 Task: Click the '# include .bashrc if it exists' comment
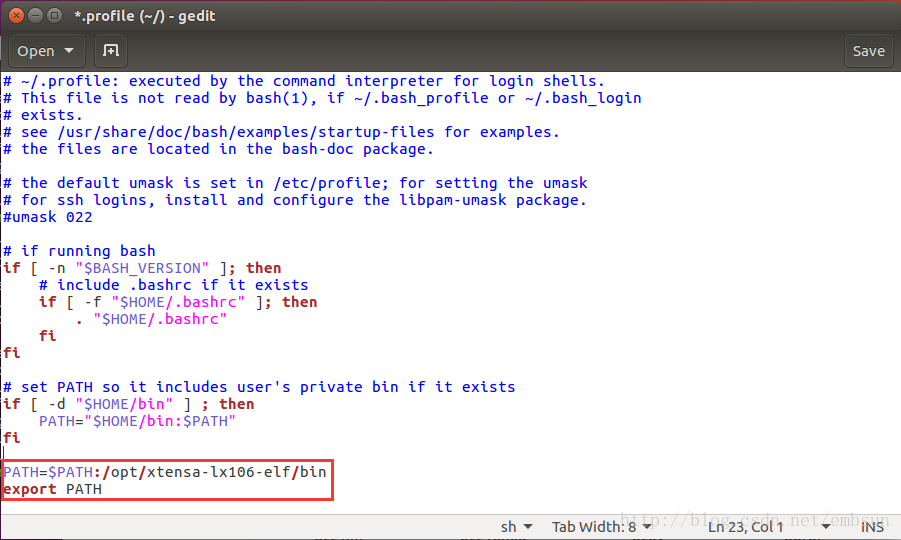click(x=174, y=285)
